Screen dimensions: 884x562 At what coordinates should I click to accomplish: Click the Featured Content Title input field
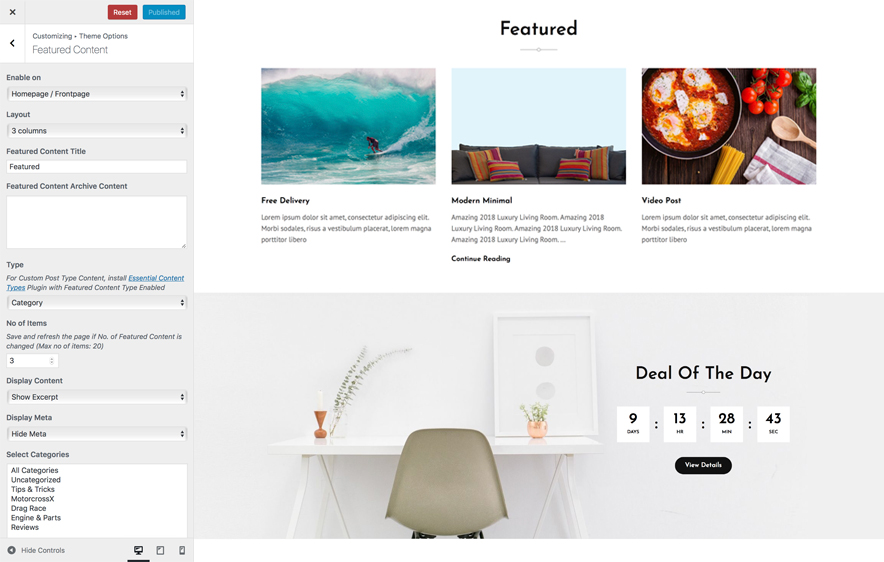97,167
